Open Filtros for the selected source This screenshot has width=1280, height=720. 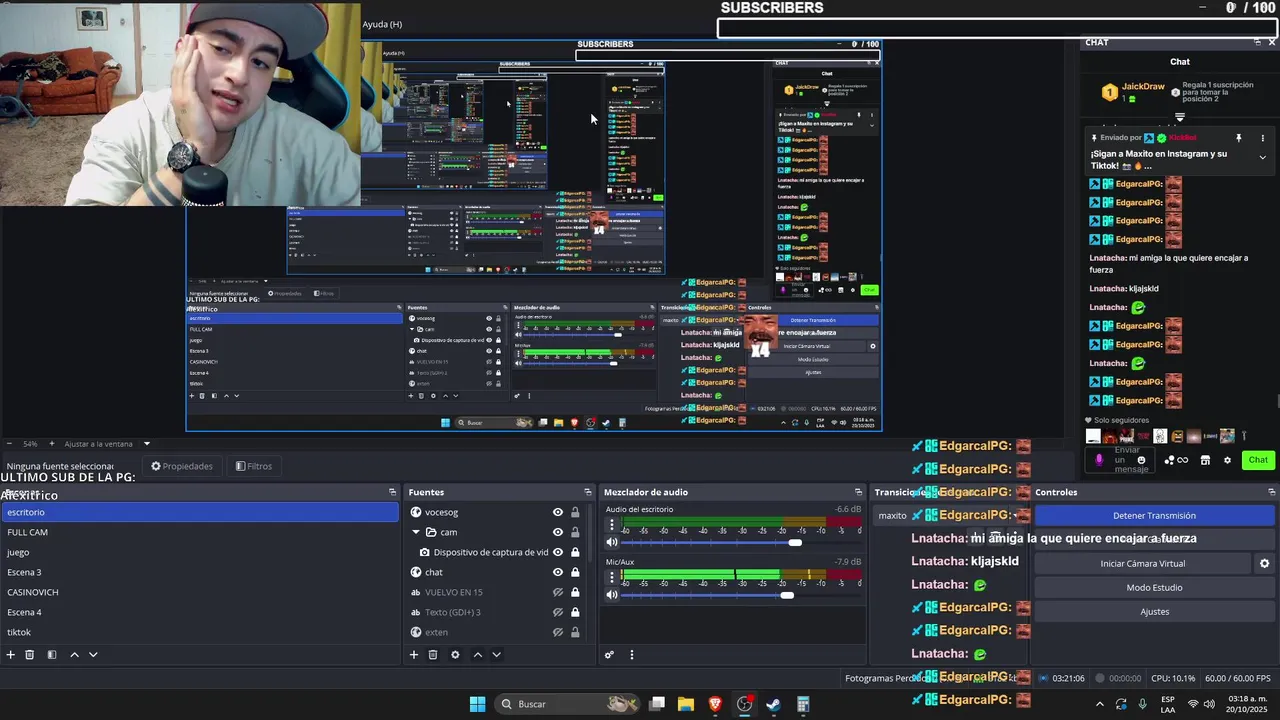(253, 466)
